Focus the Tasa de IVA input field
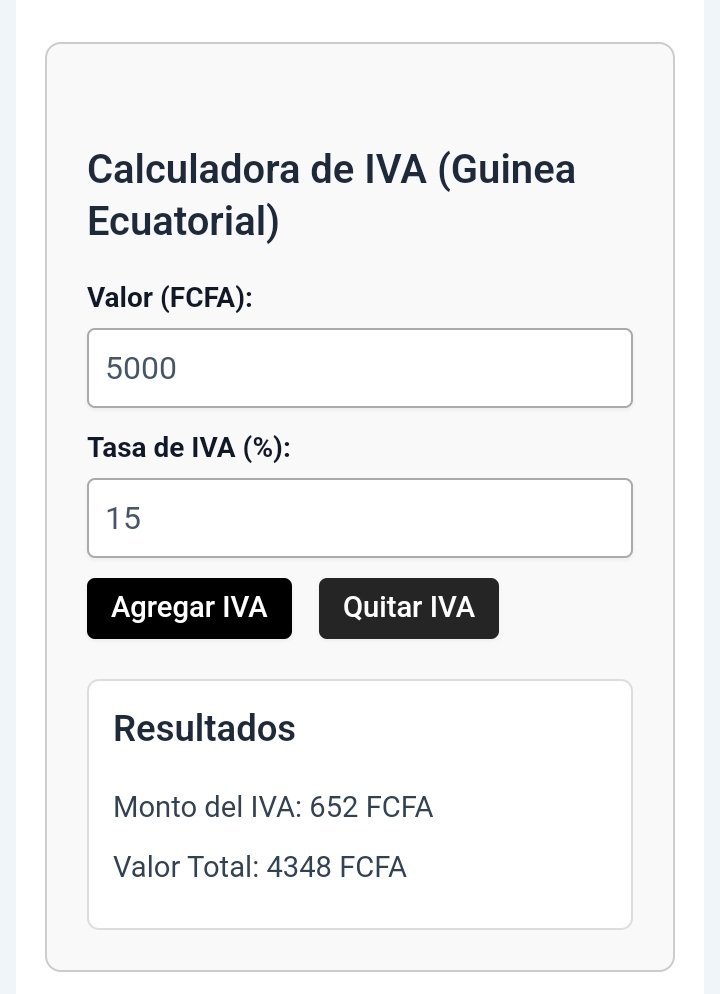The image size is (720, 994). click(360, 518)
